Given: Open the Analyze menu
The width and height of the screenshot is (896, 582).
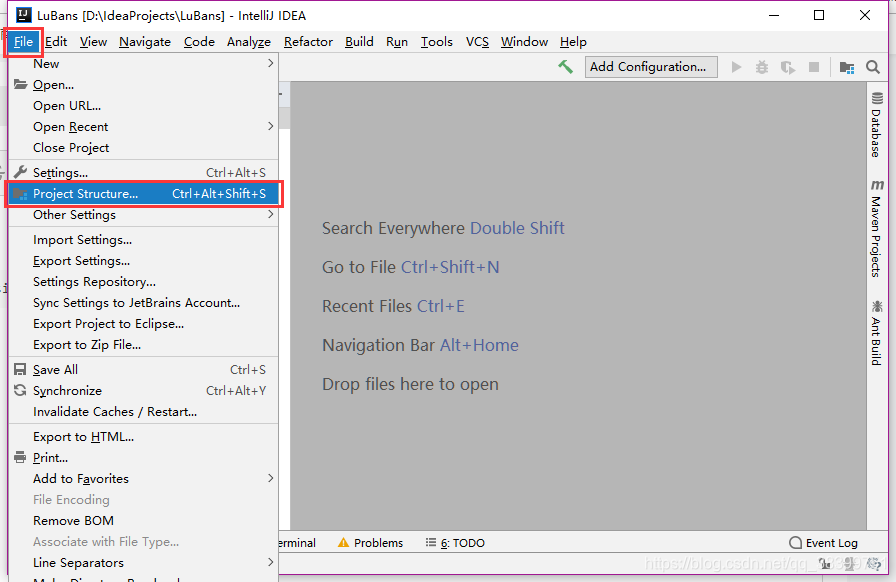Looking at the screenshot, I should (249, 42).
